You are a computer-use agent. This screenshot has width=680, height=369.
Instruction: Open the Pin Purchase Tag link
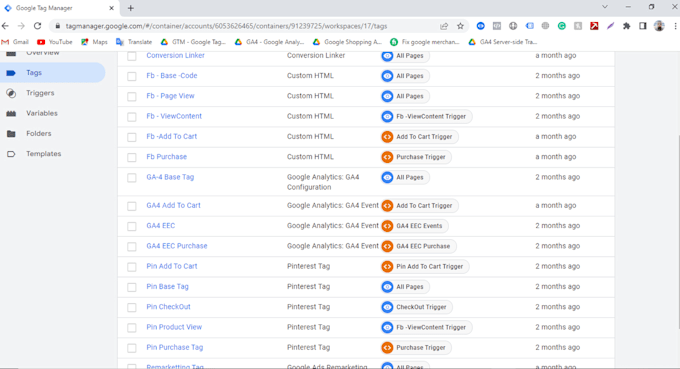174,347
